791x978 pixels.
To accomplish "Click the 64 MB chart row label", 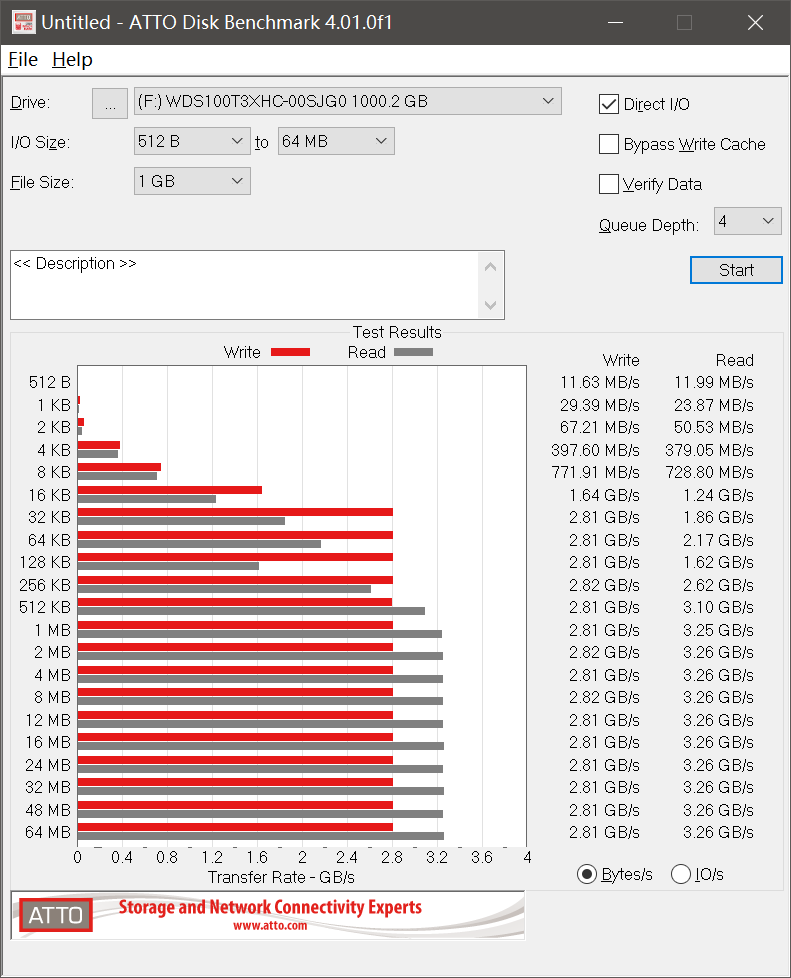I will point(48,833).
